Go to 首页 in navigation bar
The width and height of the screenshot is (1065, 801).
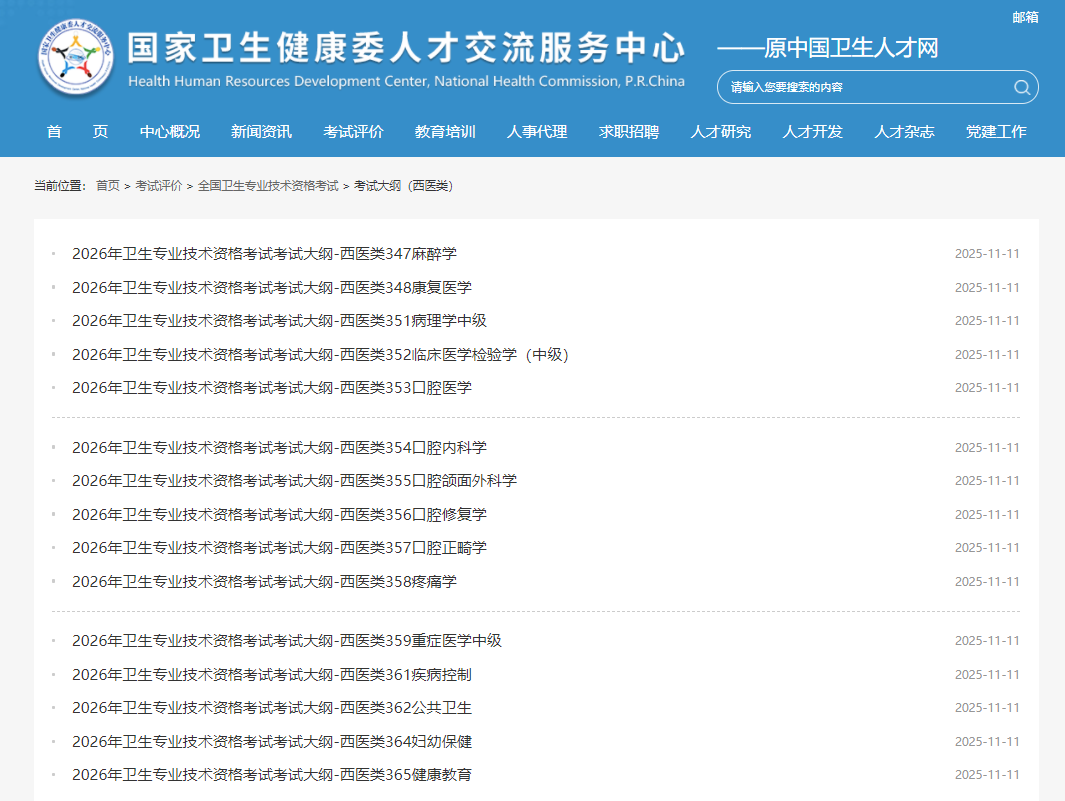(x=77, y=132)
